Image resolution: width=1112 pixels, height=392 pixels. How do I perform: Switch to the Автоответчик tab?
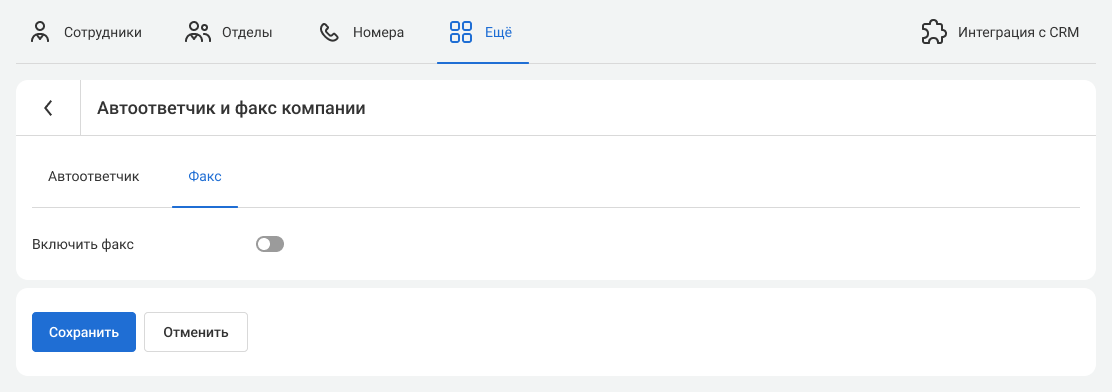coord(94,177)
